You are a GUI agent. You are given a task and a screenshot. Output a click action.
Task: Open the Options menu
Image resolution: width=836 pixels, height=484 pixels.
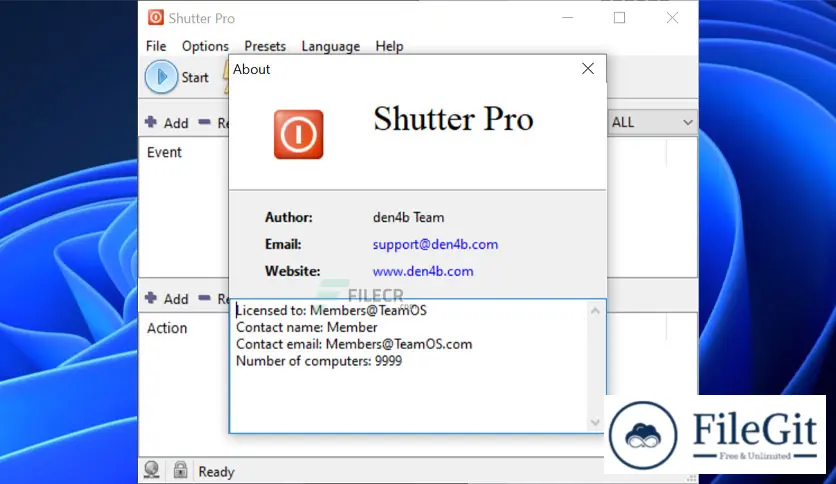pyautogui.click(x=205, y=46)
